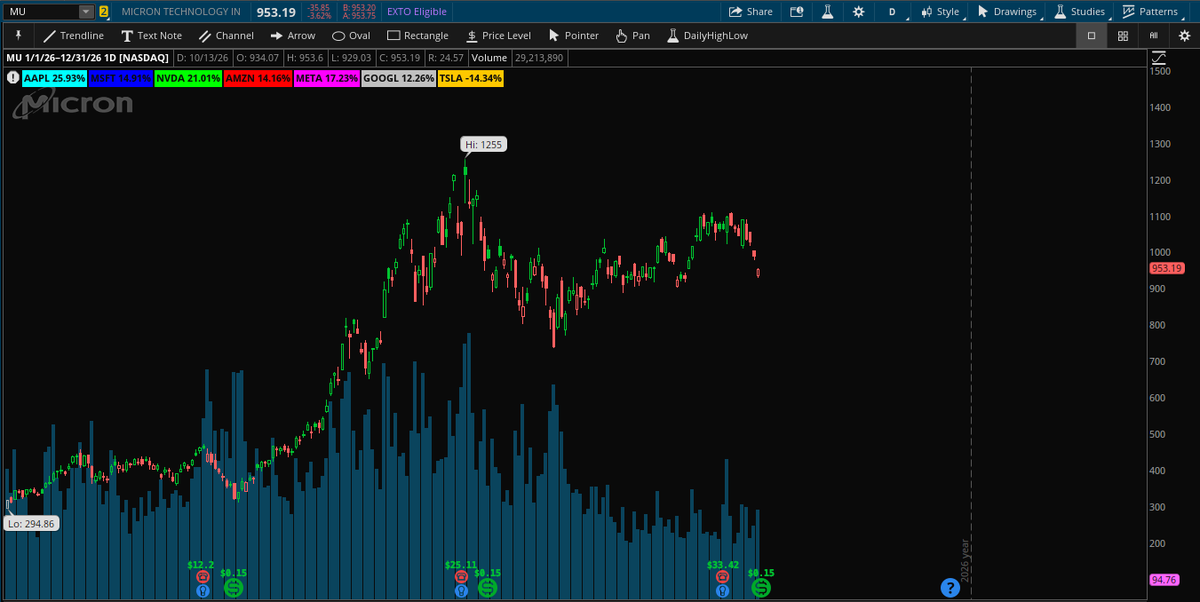
Task: Choose the Channel drawing tool
Action: coord(226,35)
